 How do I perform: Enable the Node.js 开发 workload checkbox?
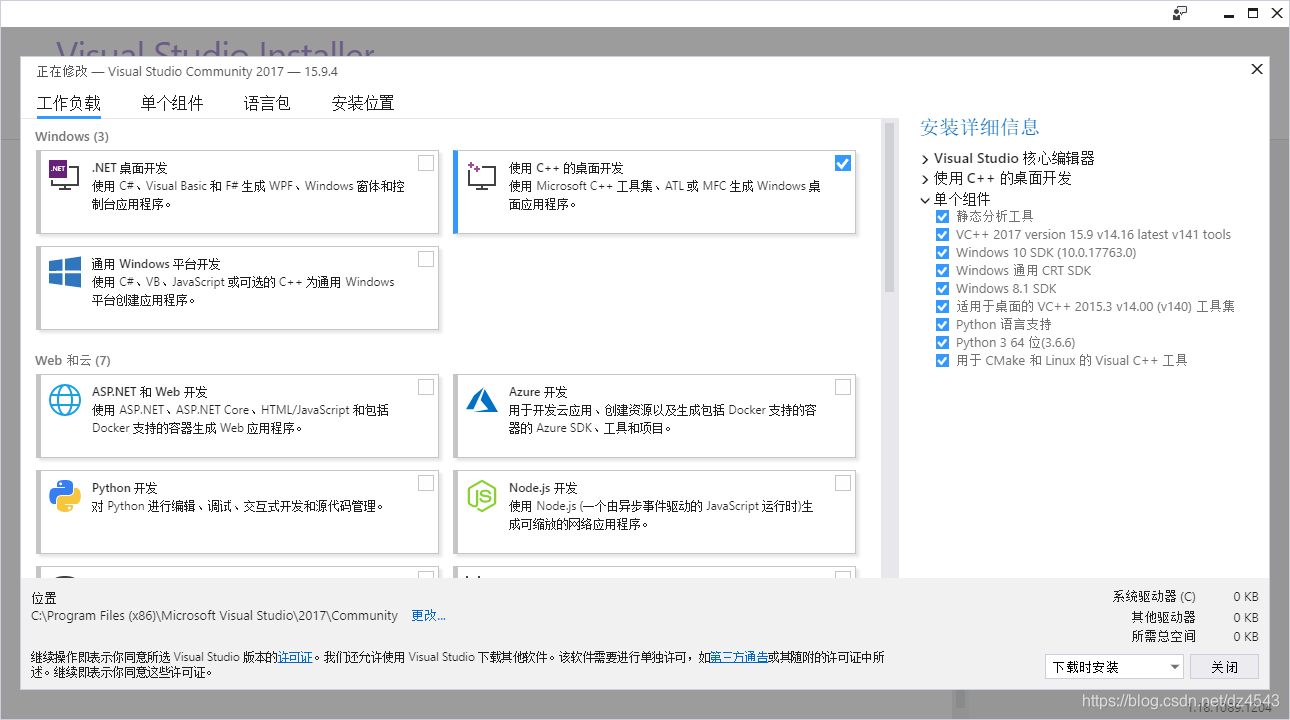[843, 483]
